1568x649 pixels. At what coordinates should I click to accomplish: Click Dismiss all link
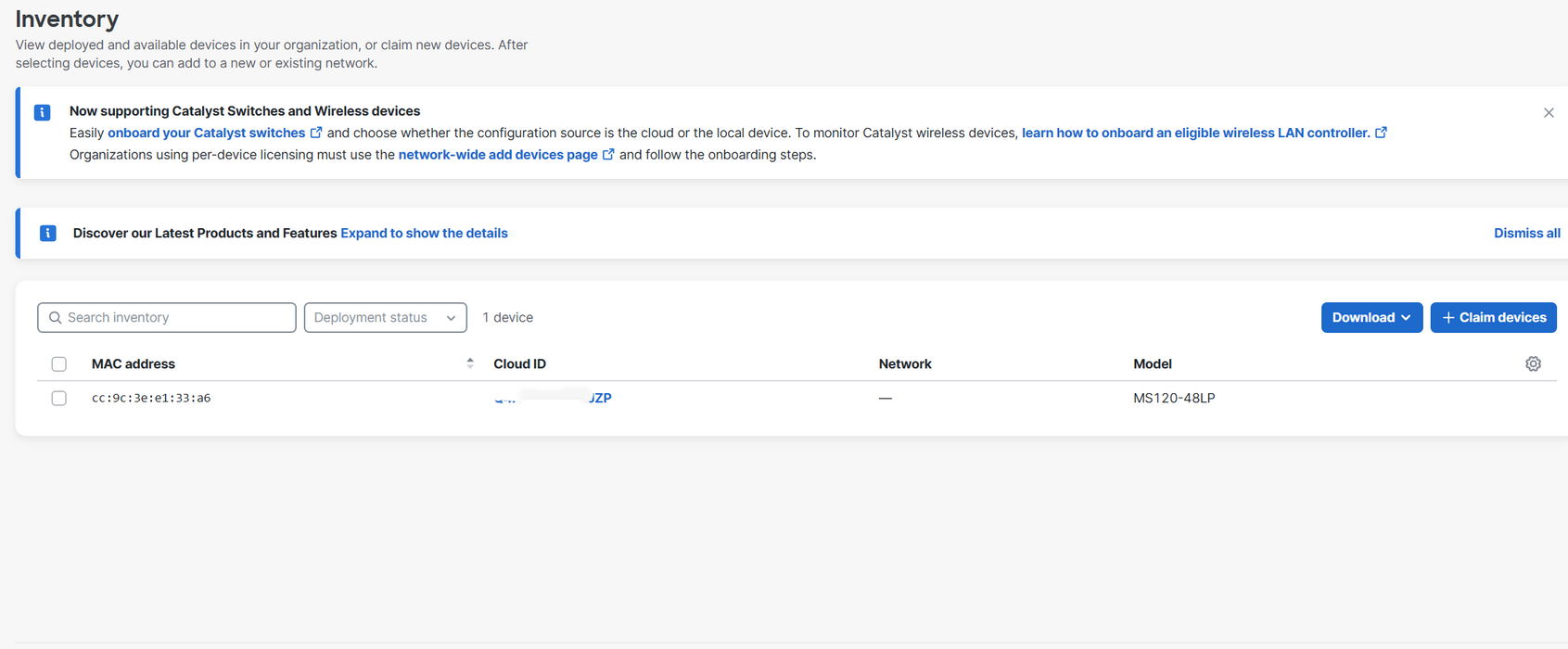1526,233
